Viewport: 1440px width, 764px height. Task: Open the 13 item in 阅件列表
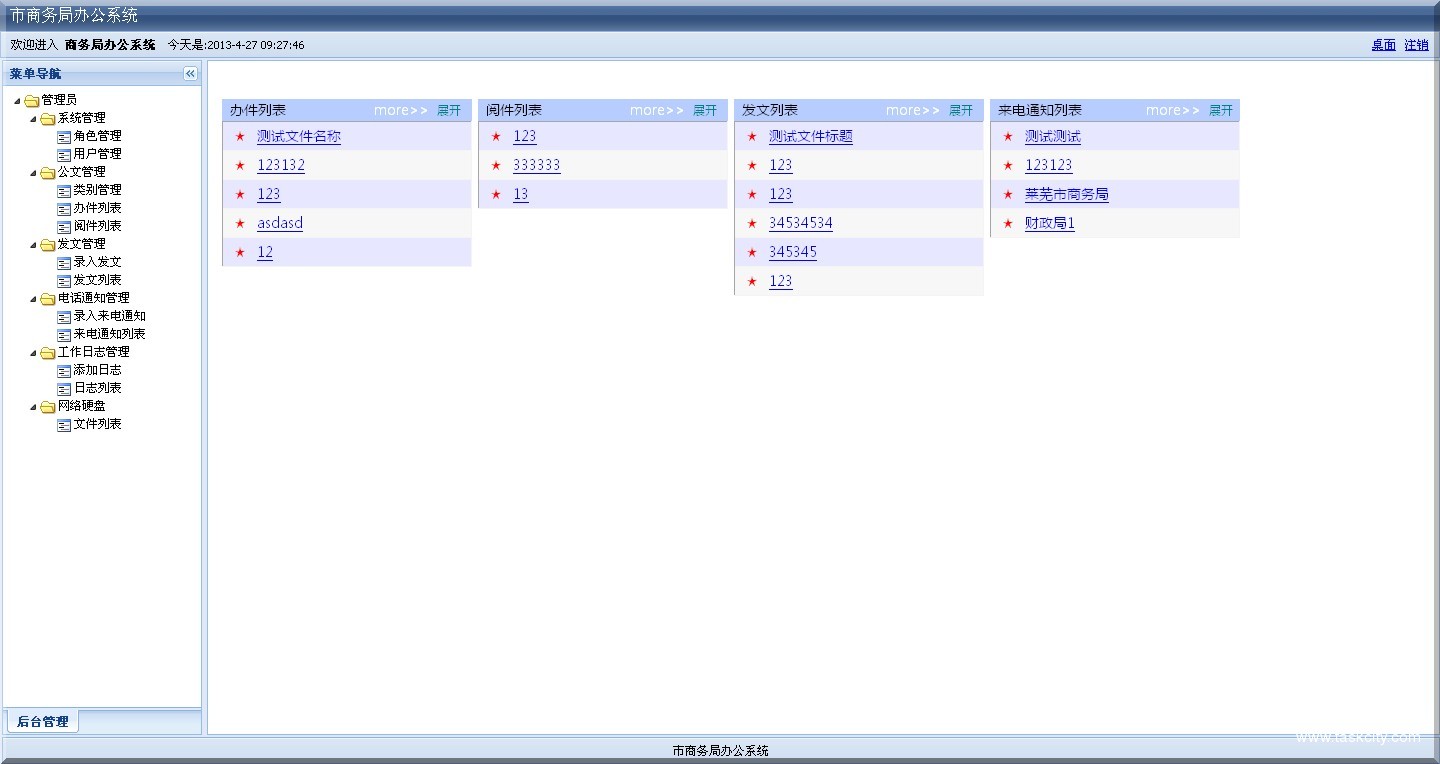coord(521,194)
